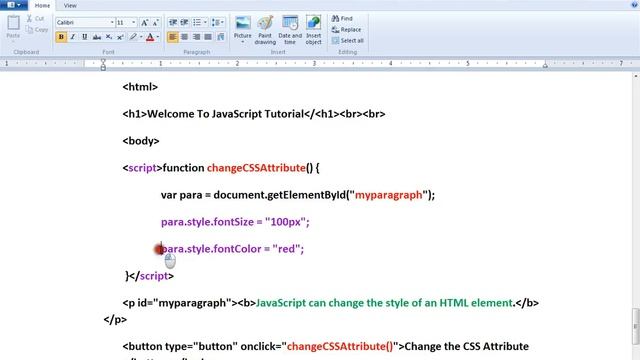640x360 pixels.
Task: Increase the paragraph indent
Action: [184, 22]
